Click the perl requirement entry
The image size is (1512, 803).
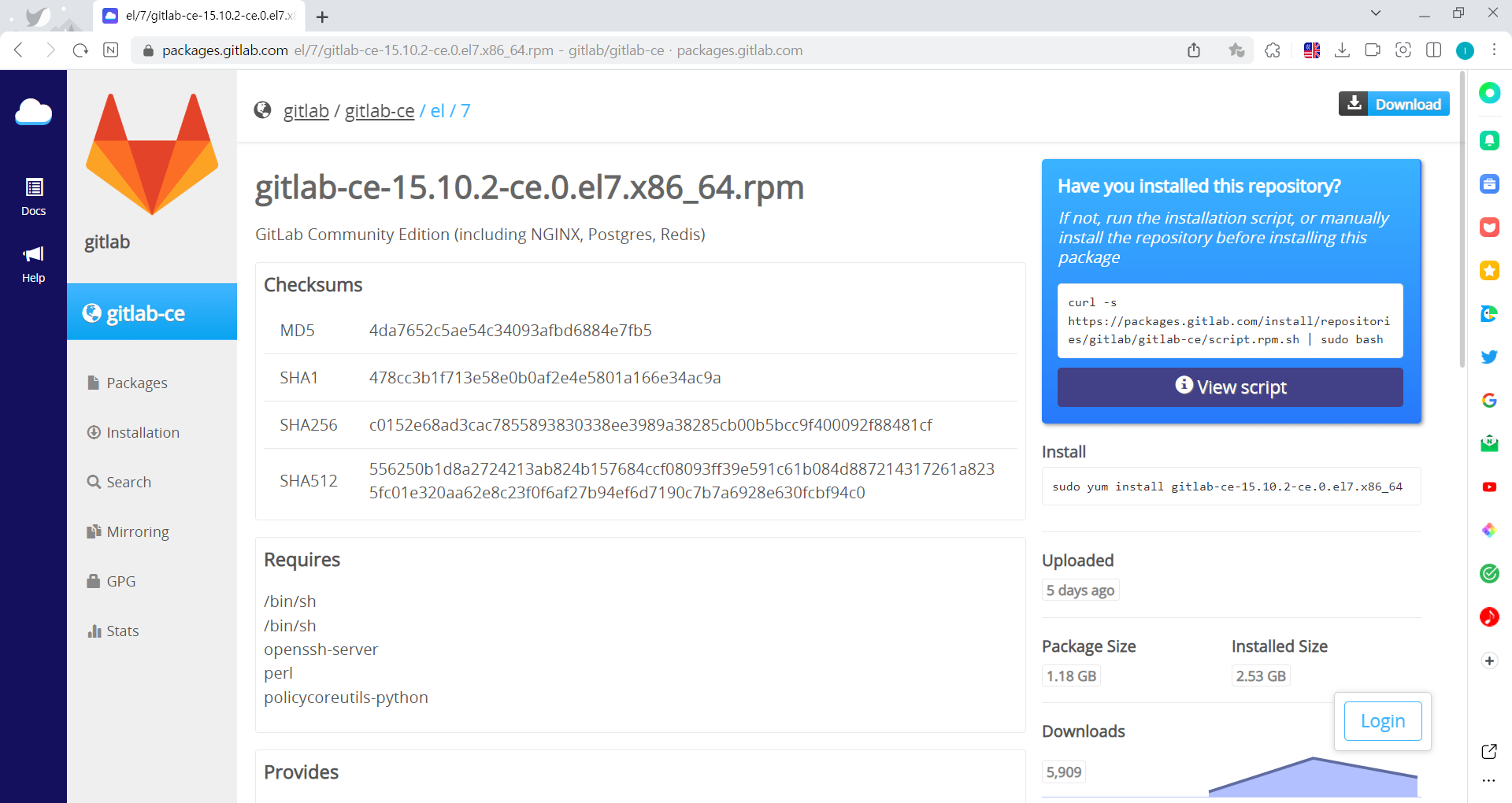click(x=278, y=674)
